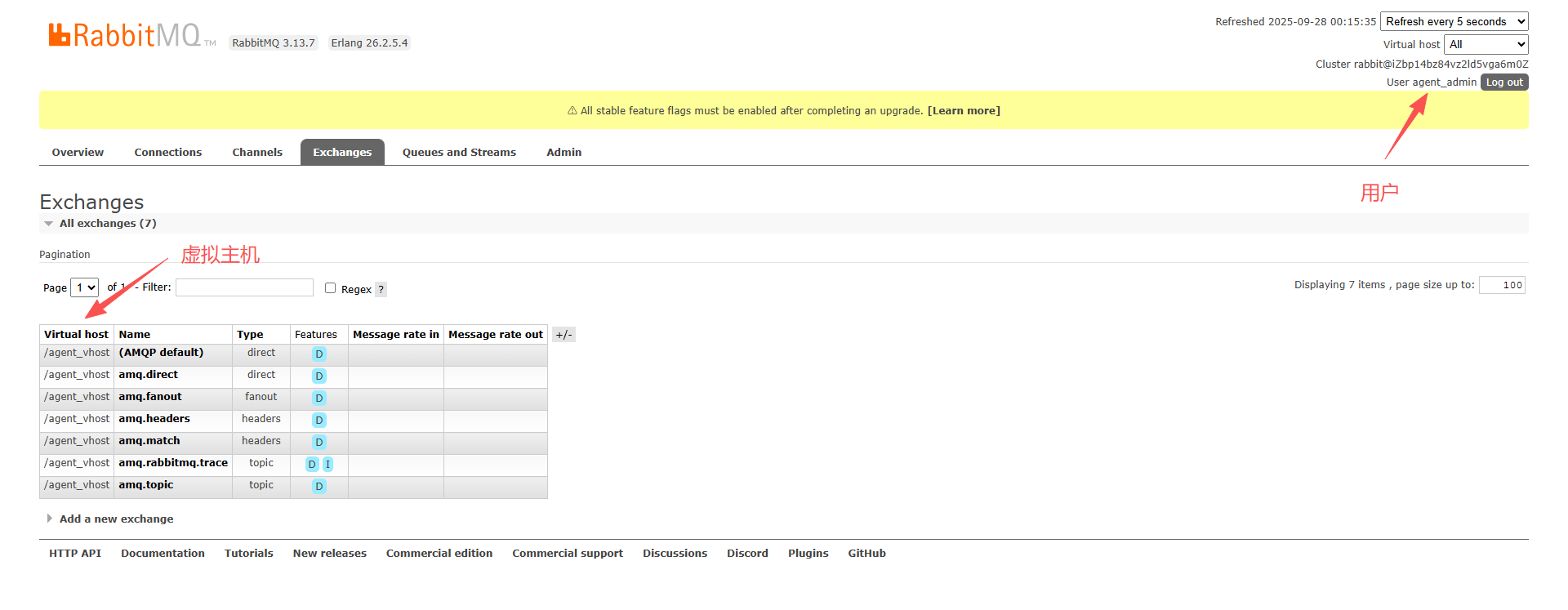
Task: Select the Exchanges tab
Action: [x=342, y=153]
